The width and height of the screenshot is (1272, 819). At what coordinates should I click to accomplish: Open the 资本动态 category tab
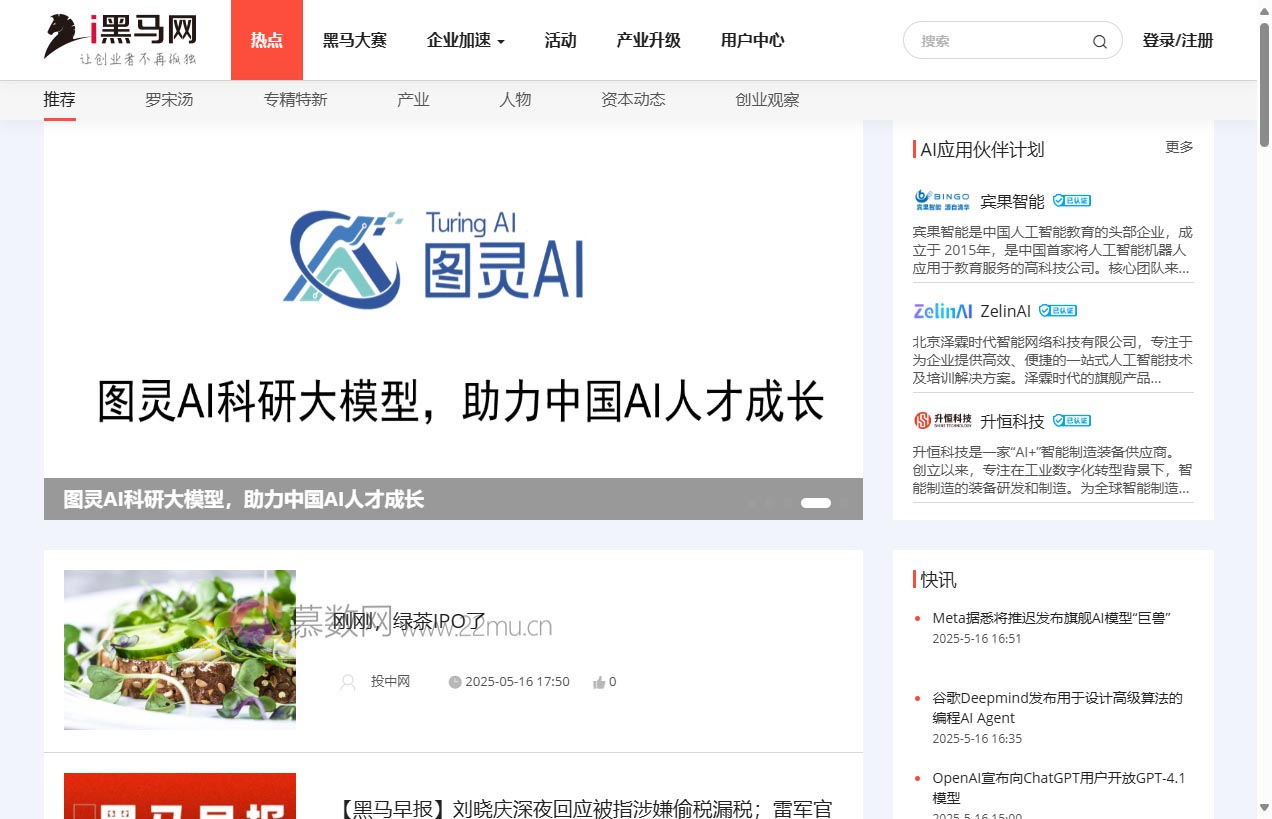(633, 99)
